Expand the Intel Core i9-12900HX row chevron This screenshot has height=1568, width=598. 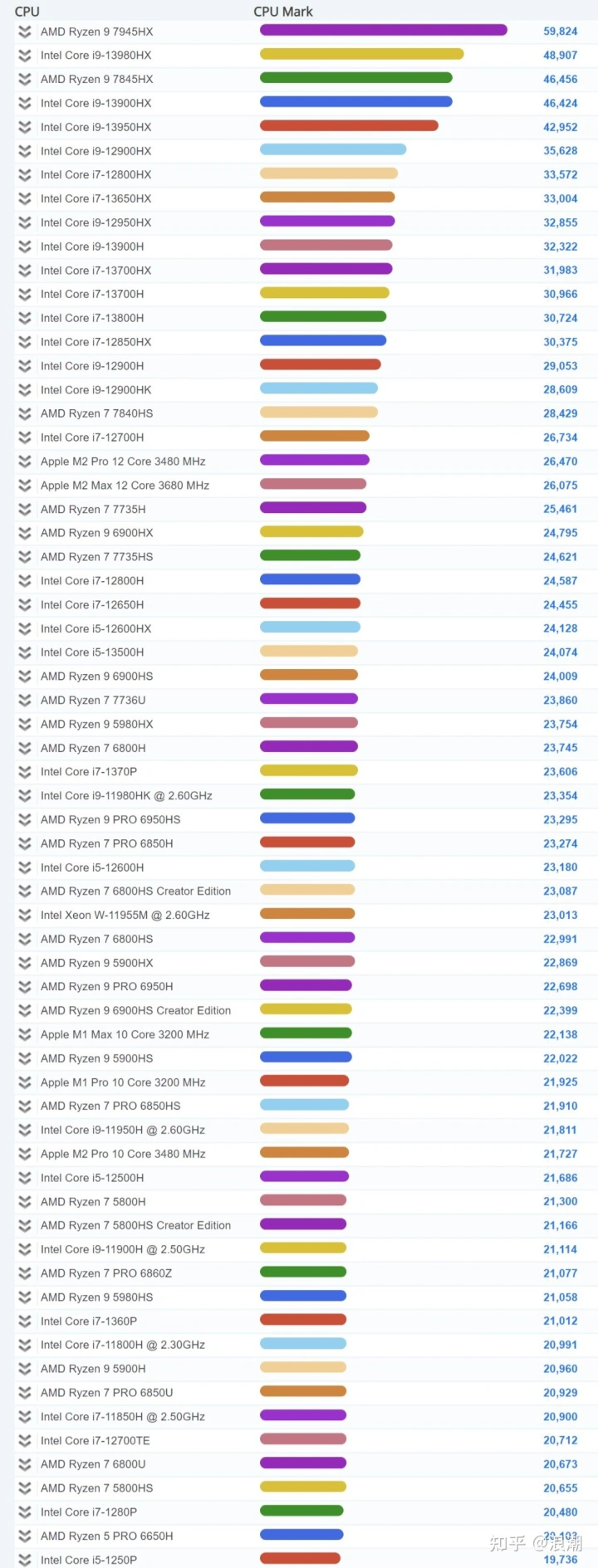coord(25,151)
